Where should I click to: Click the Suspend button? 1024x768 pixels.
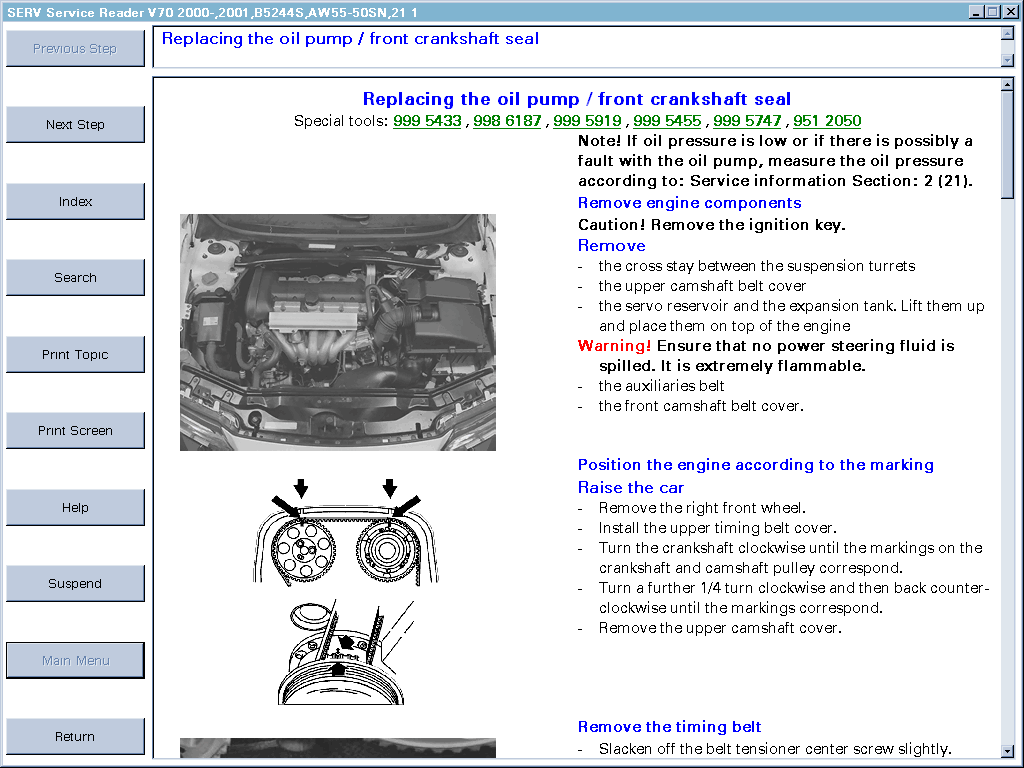click(x=75, y=583)
